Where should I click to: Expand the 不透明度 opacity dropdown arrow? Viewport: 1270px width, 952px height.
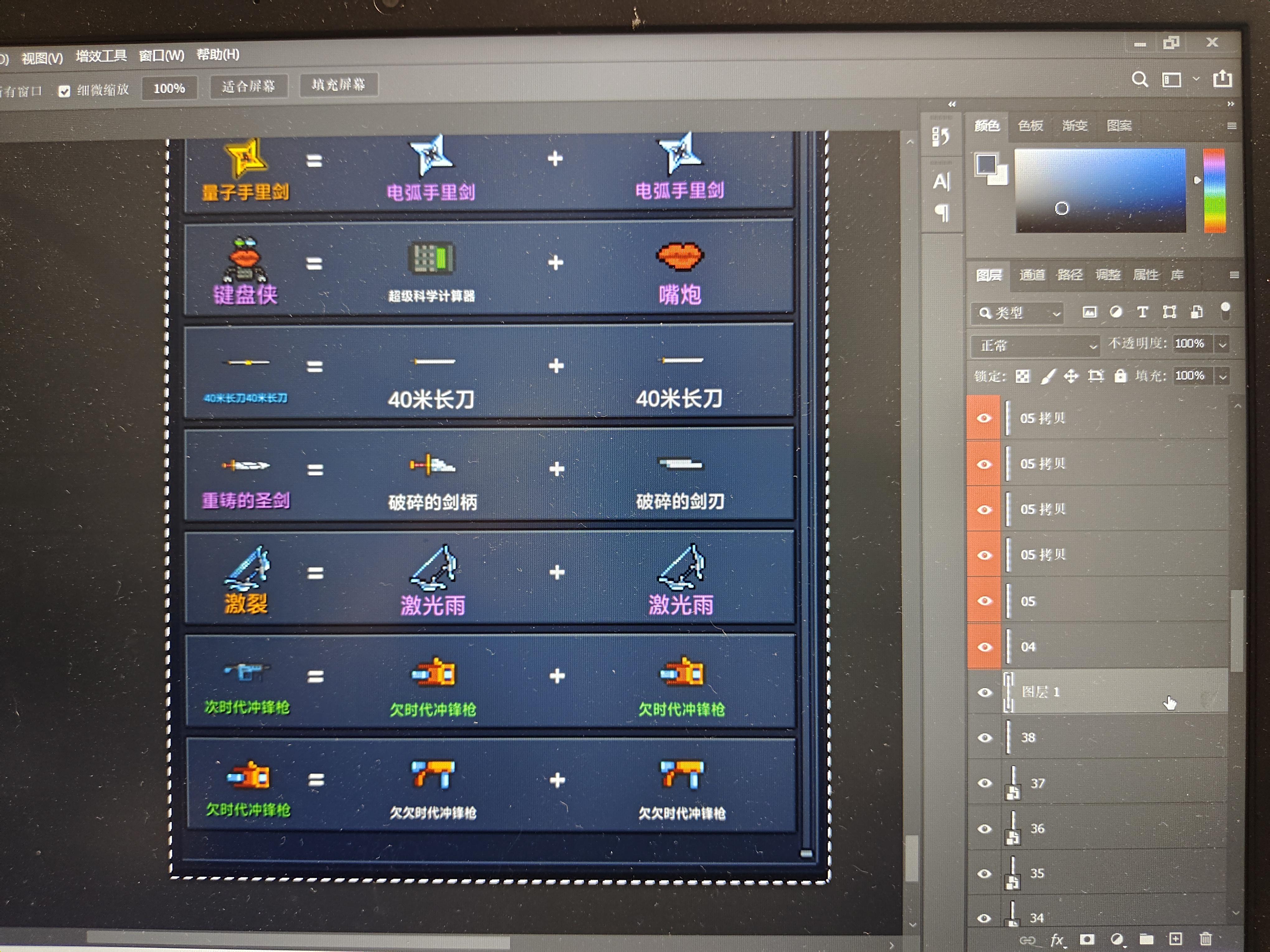point(1222,344)
